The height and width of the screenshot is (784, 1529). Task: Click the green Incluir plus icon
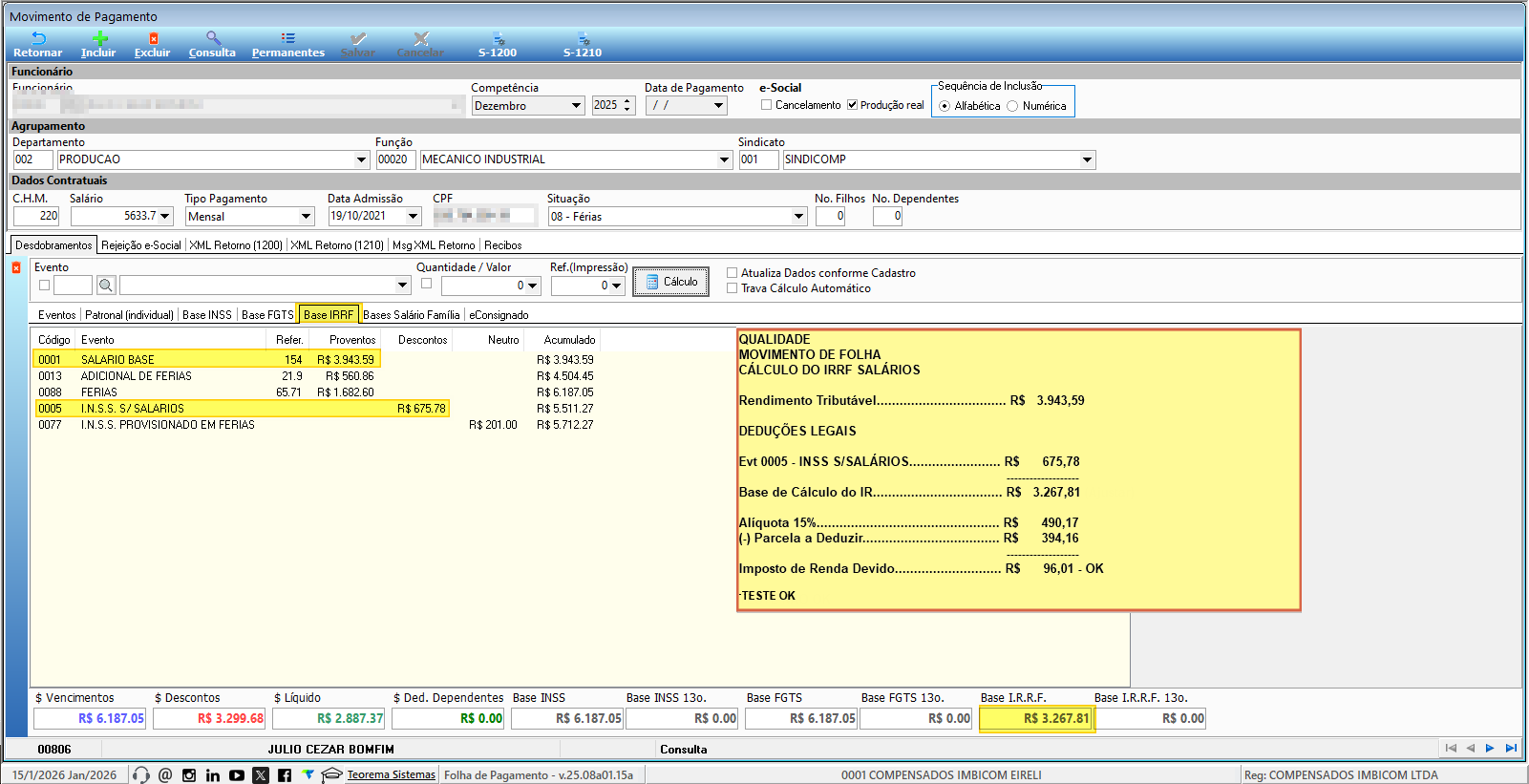[x=99, y=39]
